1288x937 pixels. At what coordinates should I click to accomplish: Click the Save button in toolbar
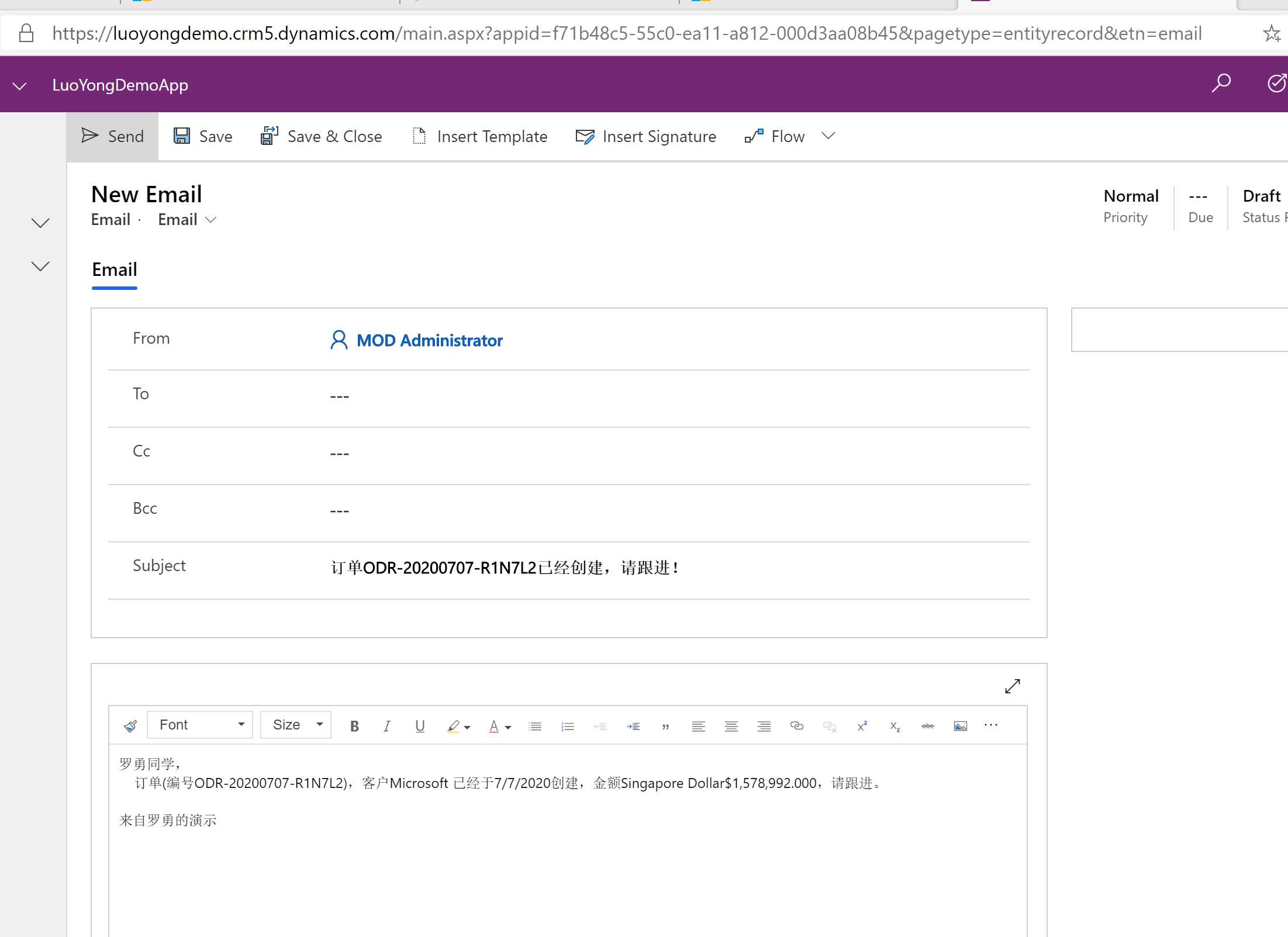202,136
